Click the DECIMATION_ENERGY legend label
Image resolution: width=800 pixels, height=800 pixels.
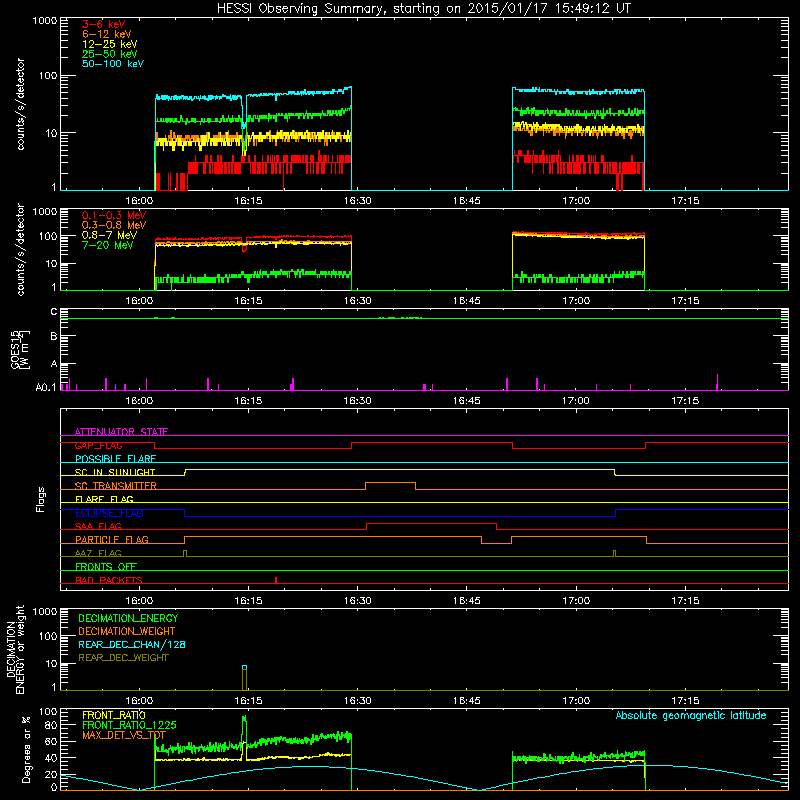[x=128, y=618]
